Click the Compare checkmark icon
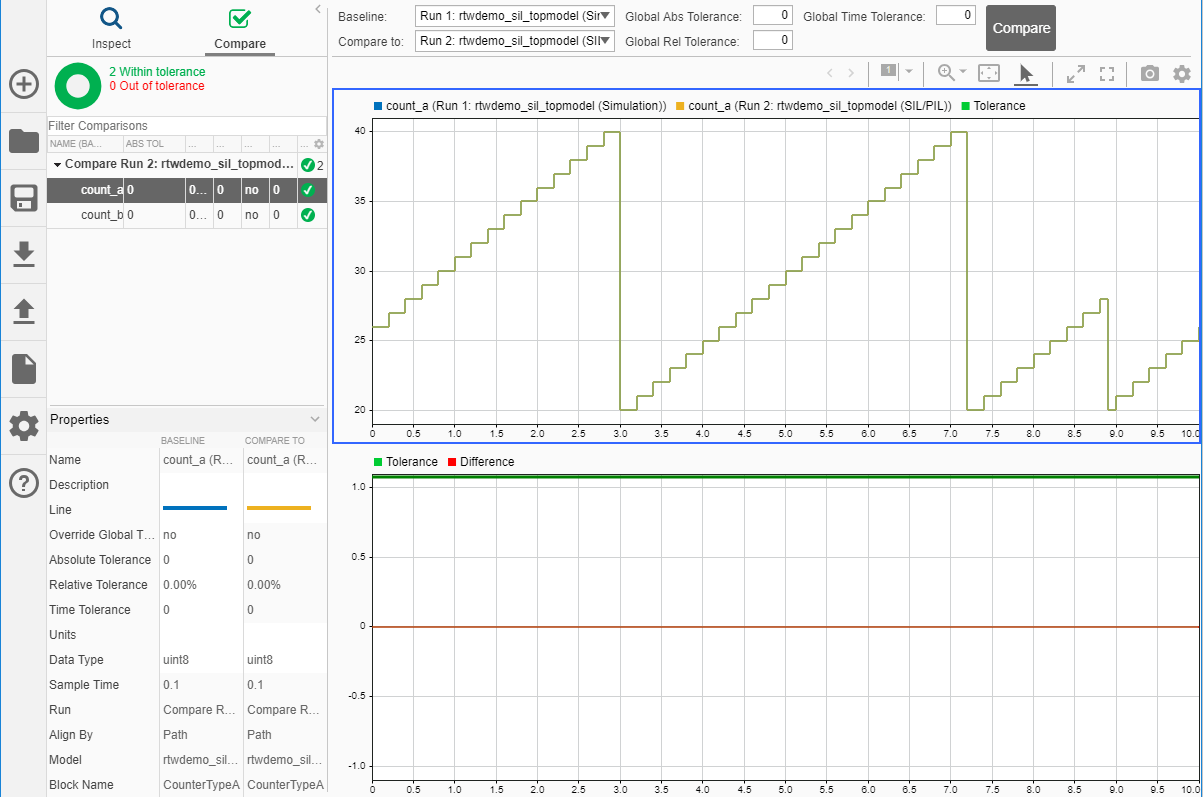Viewport: 1203px width, 797px height. [240, 18]
